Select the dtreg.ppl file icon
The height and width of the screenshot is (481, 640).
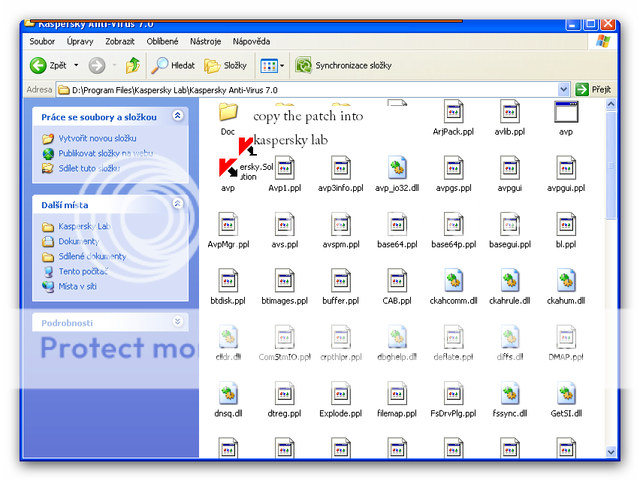click(284, 393)
